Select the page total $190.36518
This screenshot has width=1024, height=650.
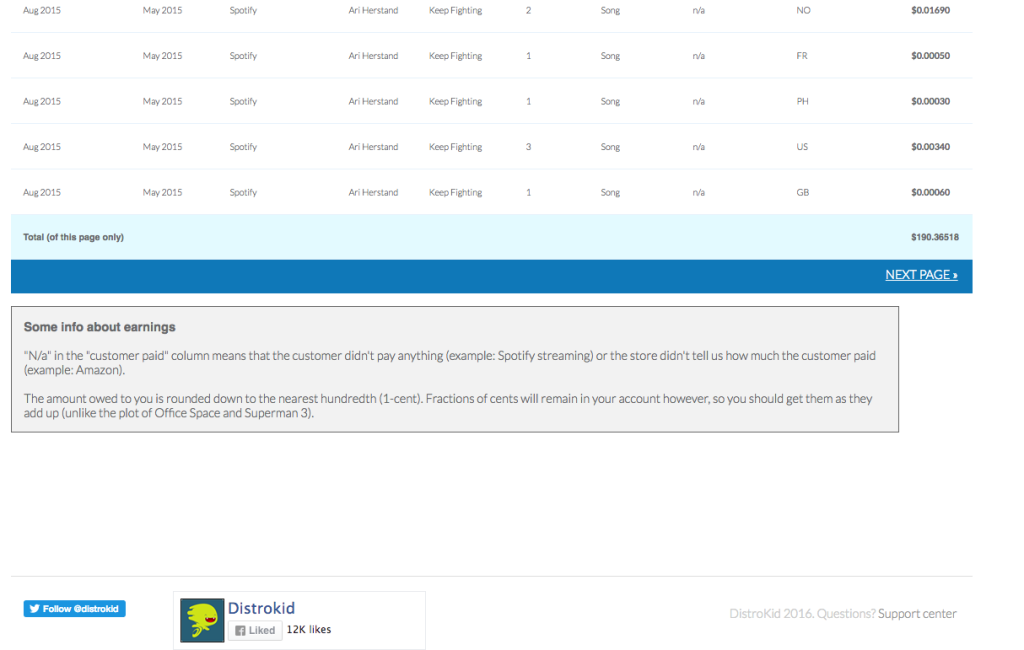[935, 237]
